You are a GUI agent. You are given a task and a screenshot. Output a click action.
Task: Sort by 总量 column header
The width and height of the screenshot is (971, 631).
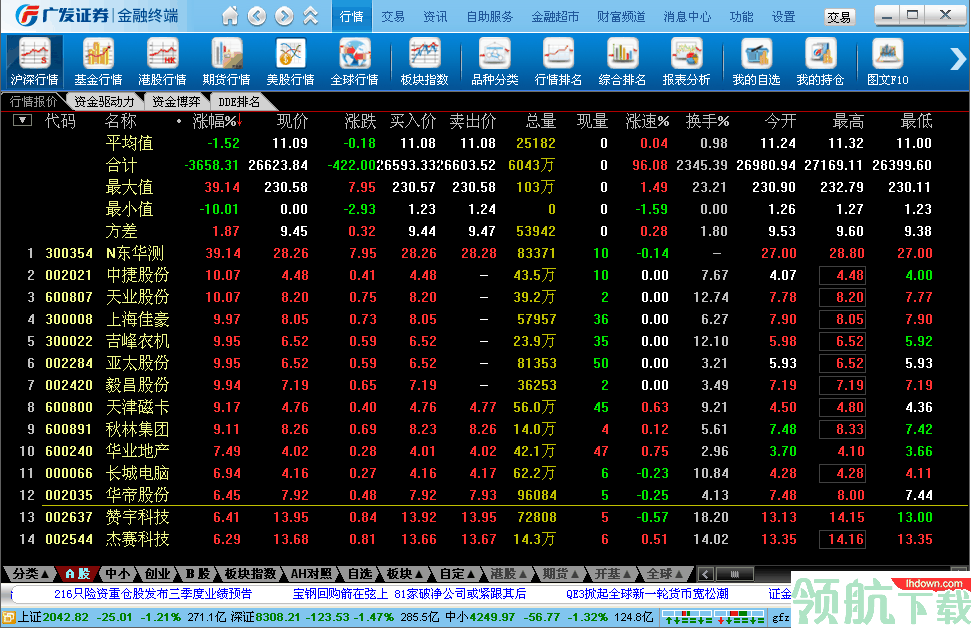(x=540, y=121)
